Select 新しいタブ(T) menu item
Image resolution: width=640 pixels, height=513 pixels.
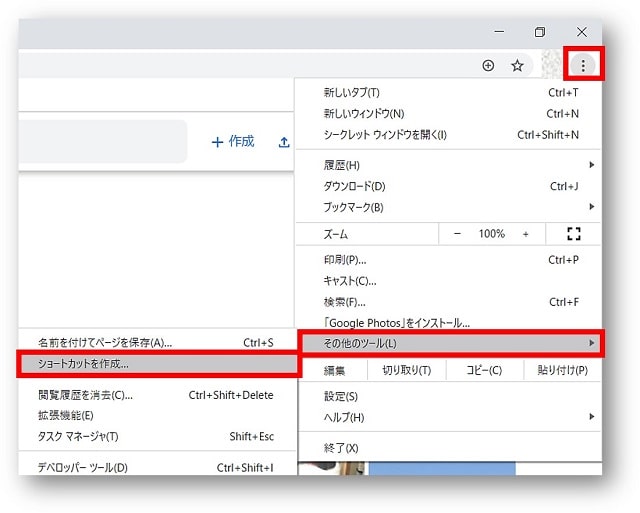click(x=448, y=93)
